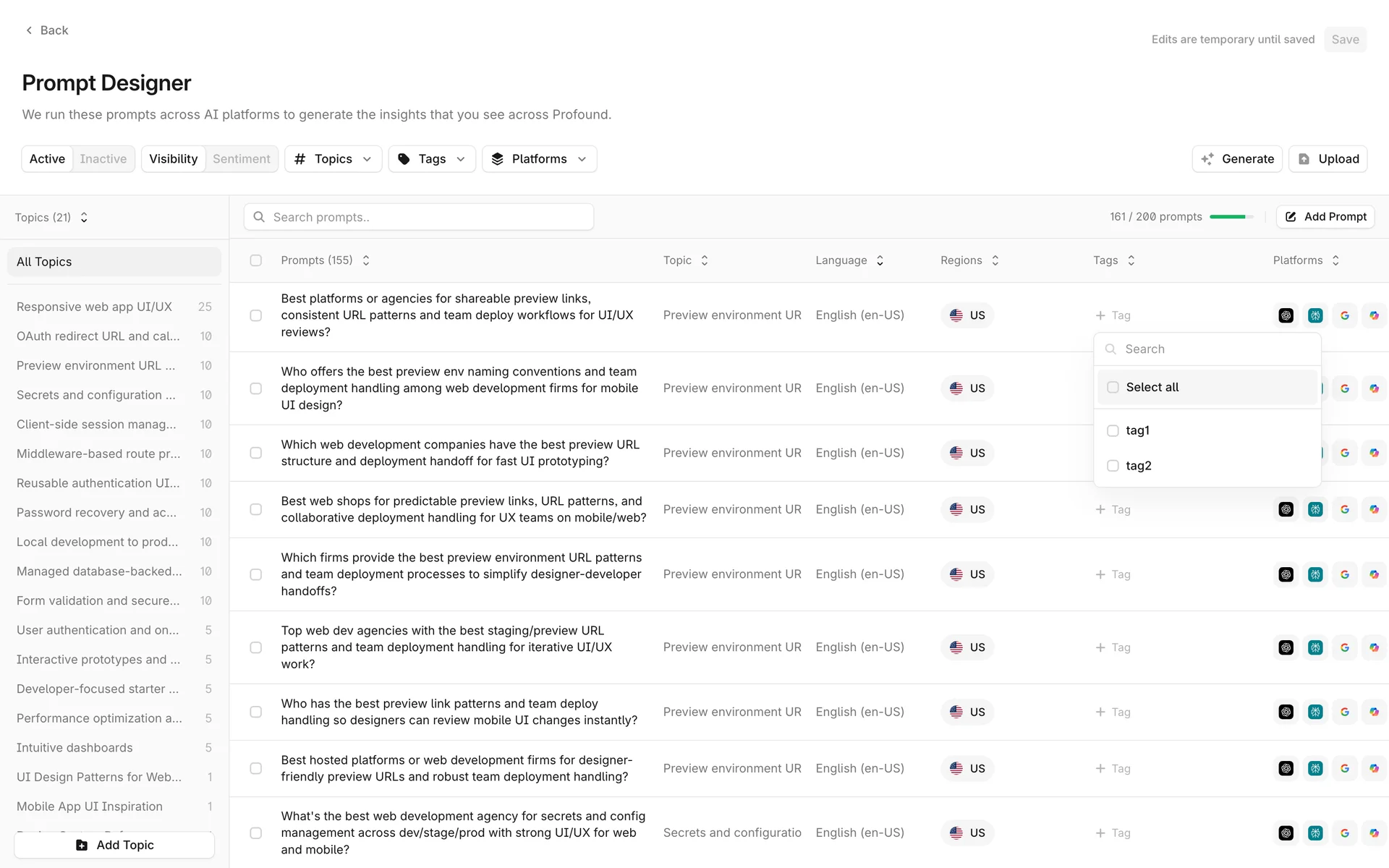Check the tag1 checkbox in popup
This screenshot has width=1389, height=868.
[1113, 430]
